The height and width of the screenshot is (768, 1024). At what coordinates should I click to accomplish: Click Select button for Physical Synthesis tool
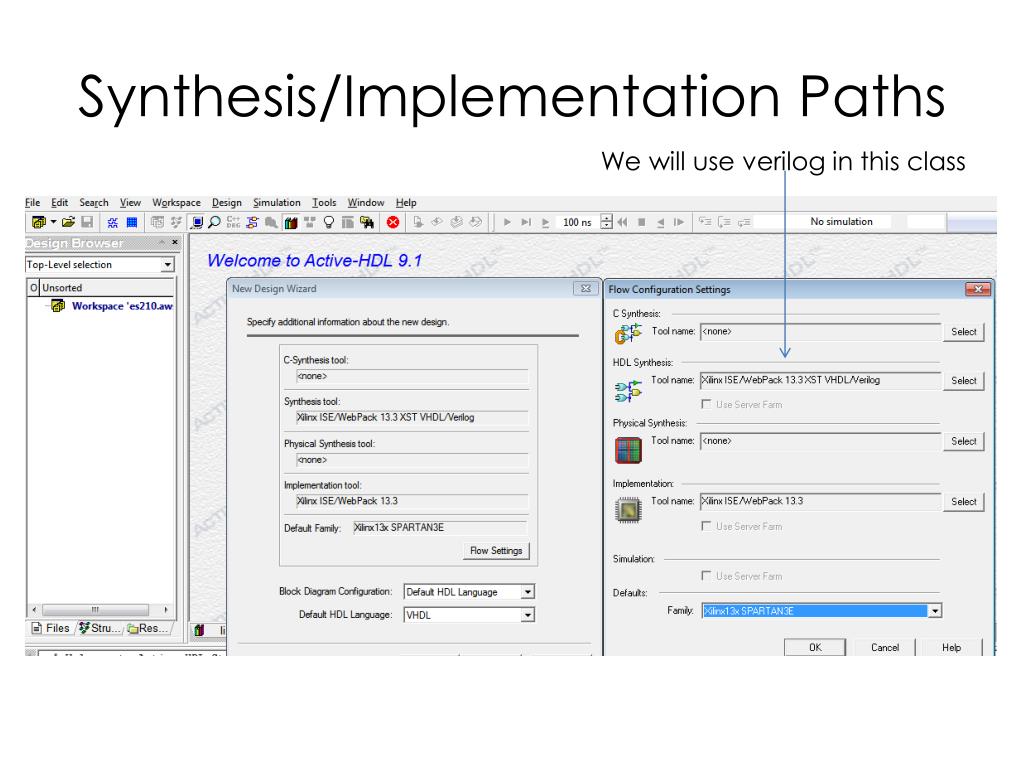tap(963, 441)
